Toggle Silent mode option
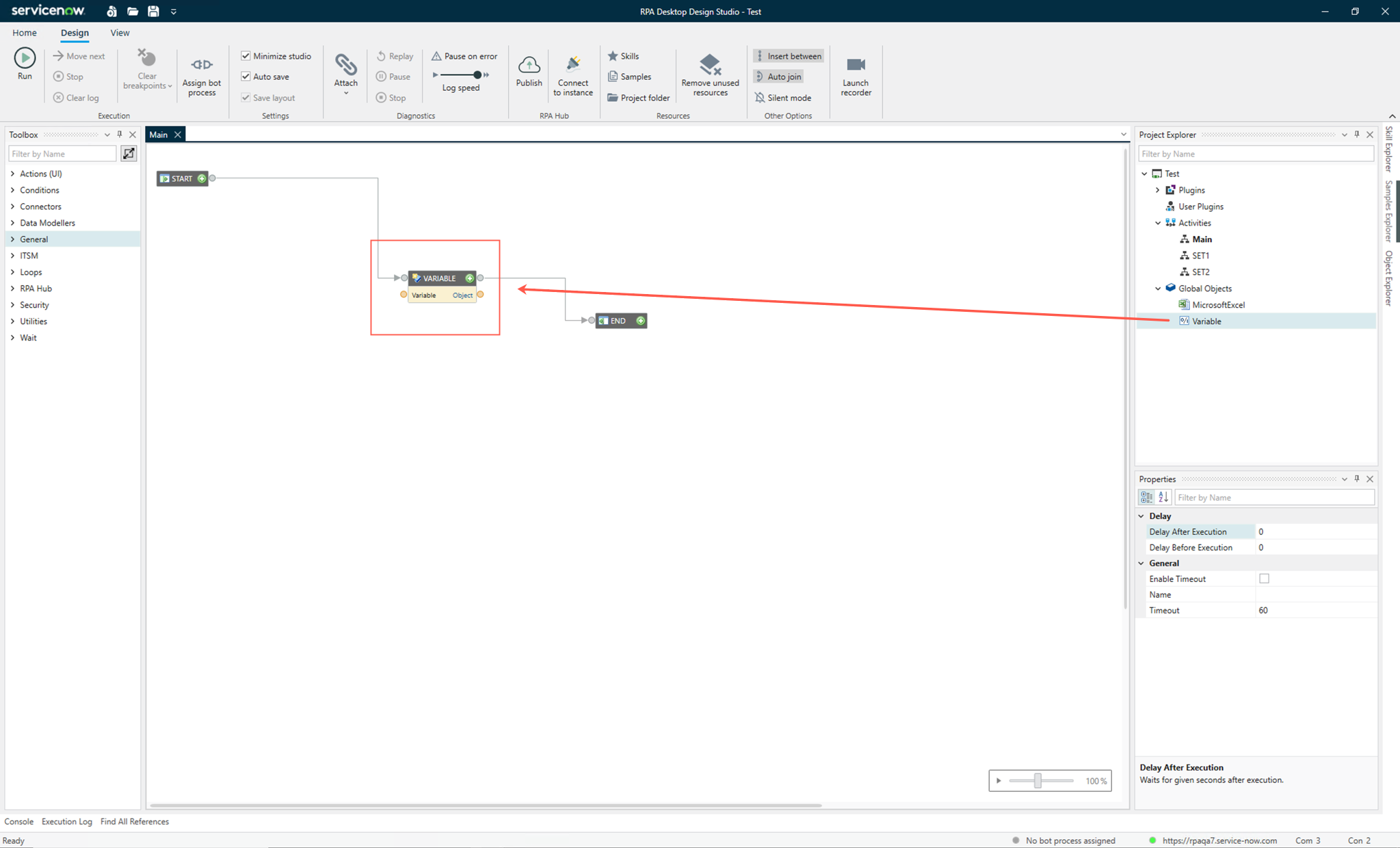This screenshot has width=1400, height=848. click(x=783, y=98)
